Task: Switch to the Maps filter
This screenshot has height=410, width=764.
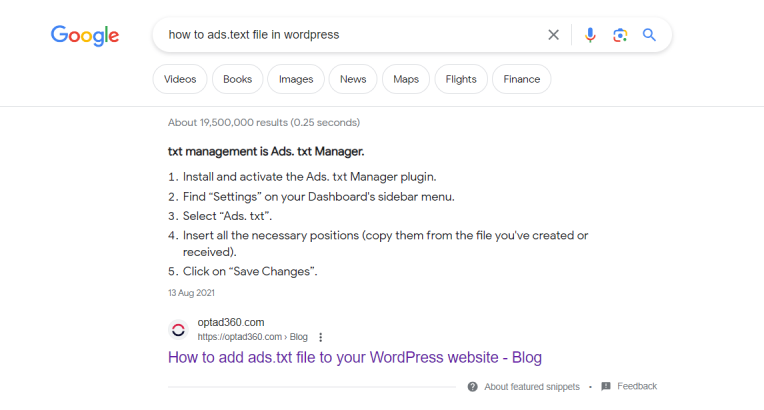Action: (406, 79)
